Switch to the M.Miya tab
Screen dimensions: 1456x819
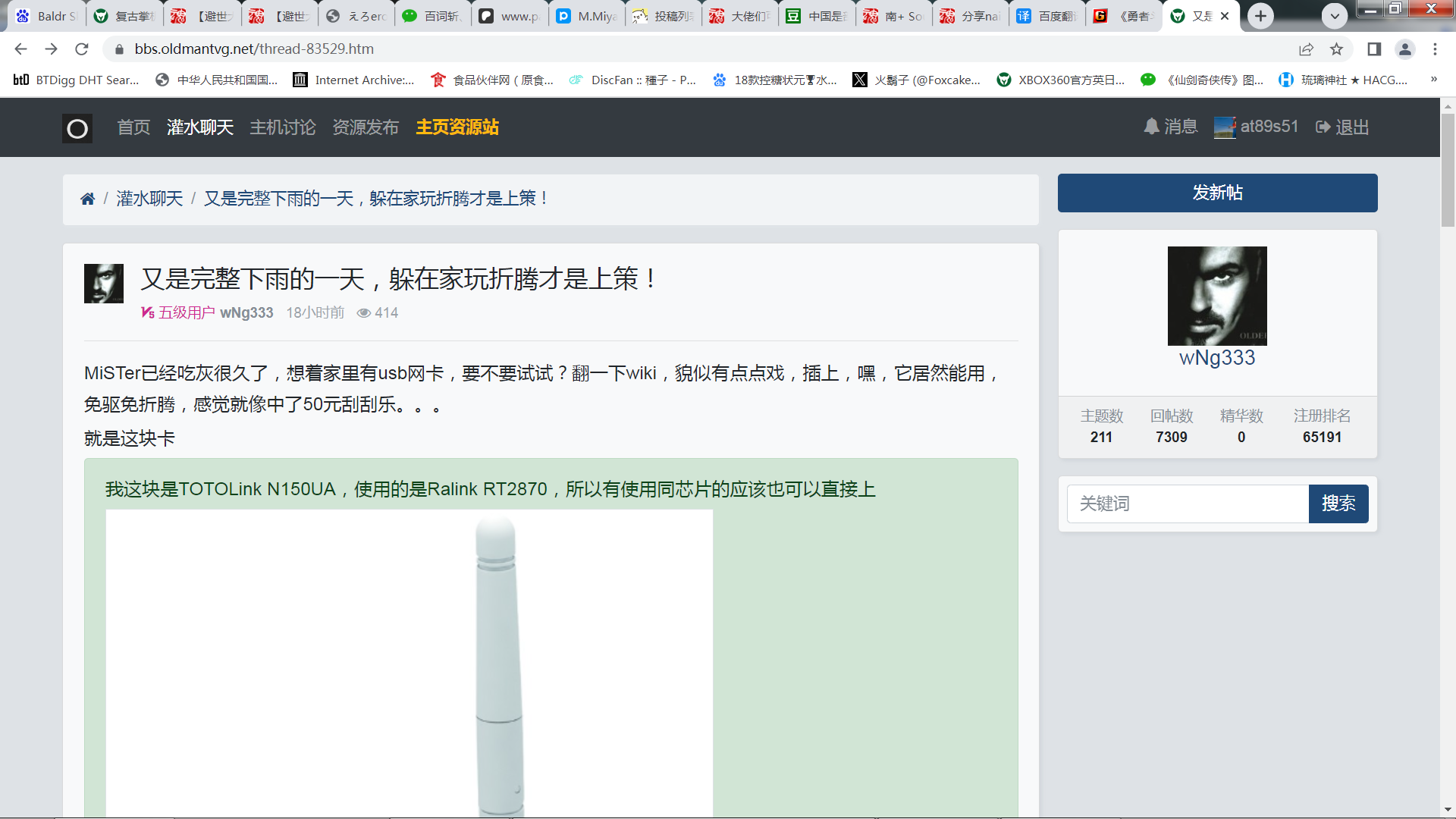(587, 16)
